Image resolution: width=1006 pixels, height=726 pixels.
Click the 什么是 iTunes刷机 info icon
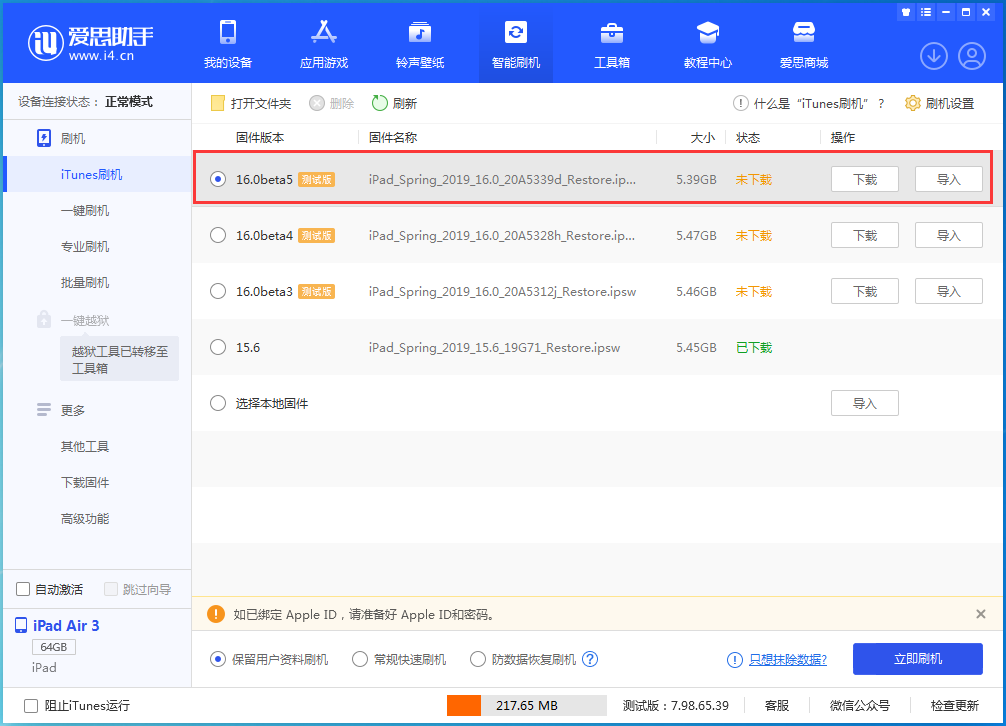click(740, 103)
